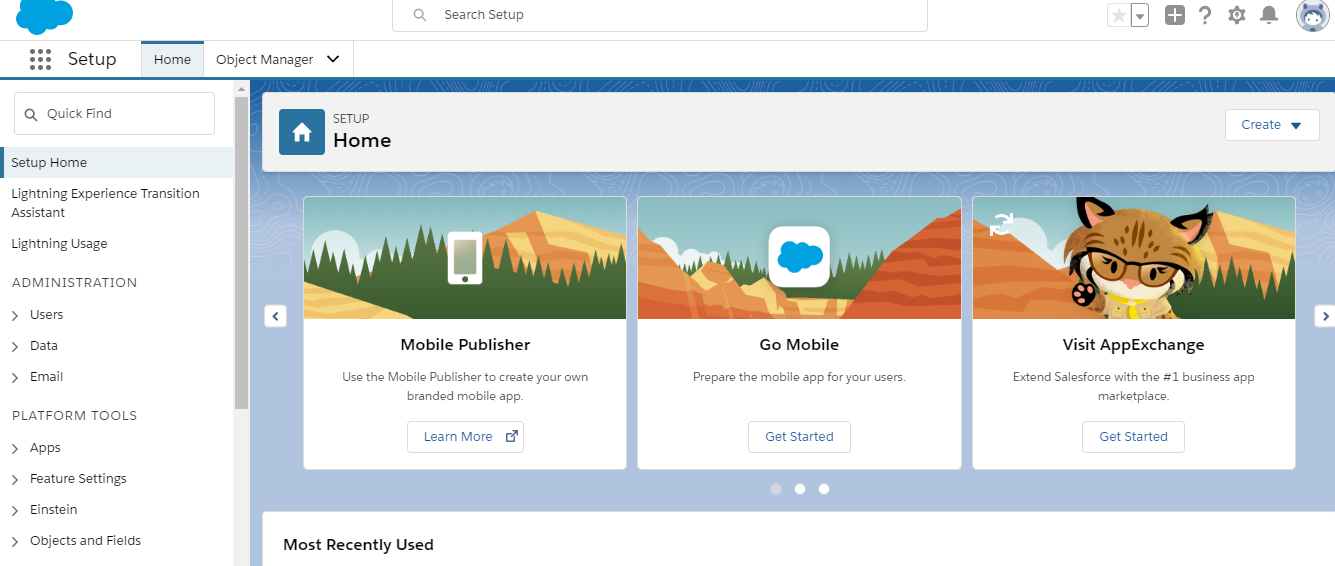1335x566 pixels.
Task: Open the help question mark icon
Action: [x=1206, y=15]
